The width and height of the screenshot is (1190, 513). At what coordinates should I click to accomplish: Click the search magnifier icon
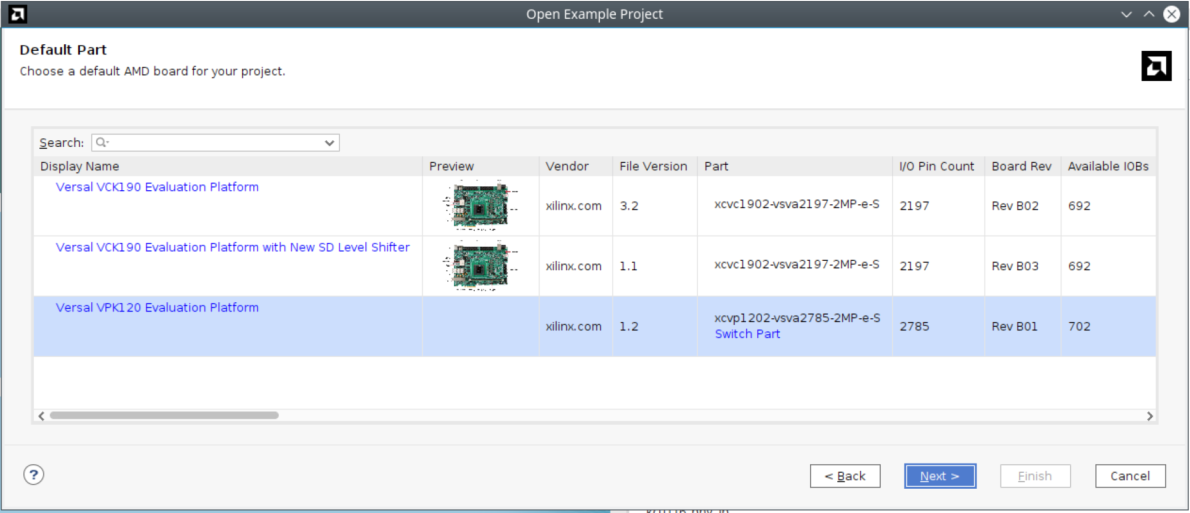(101, 143)
